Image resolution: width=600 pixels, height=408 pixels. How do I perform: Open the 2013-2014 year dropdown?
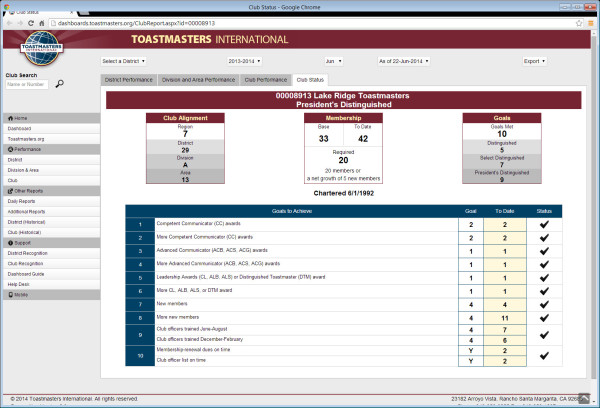pos(244,61)
